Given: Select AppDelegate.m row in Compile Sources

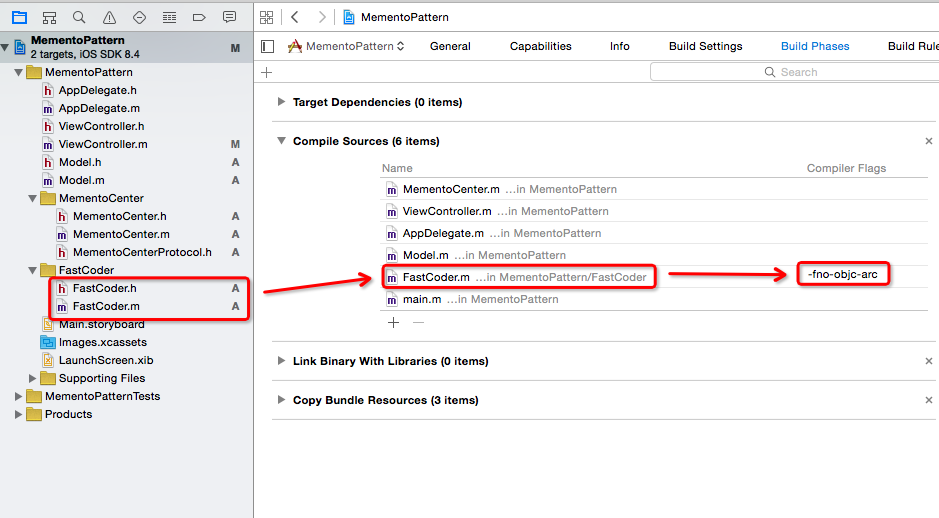Looking at the screenshot, I should [654, 234].
